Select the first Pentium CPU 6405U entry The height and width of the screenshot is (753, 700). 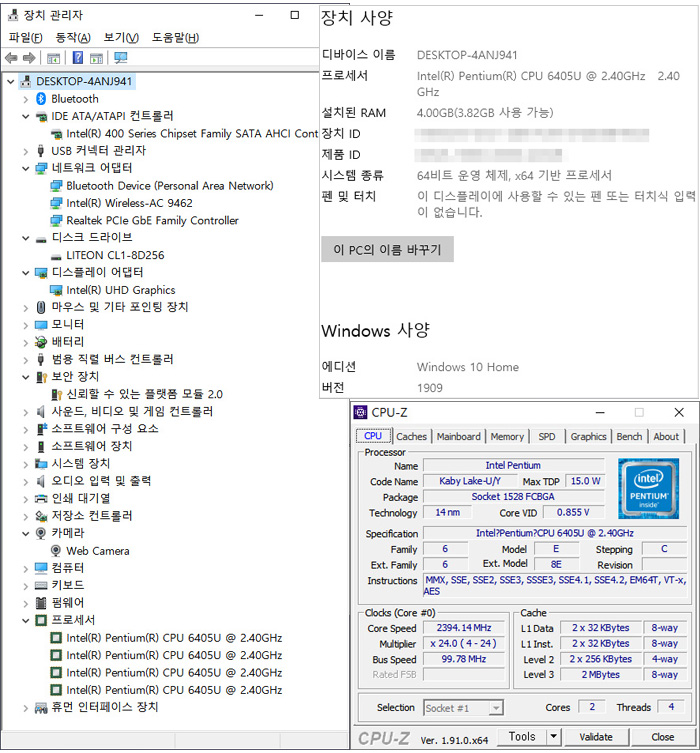(174, 638)
